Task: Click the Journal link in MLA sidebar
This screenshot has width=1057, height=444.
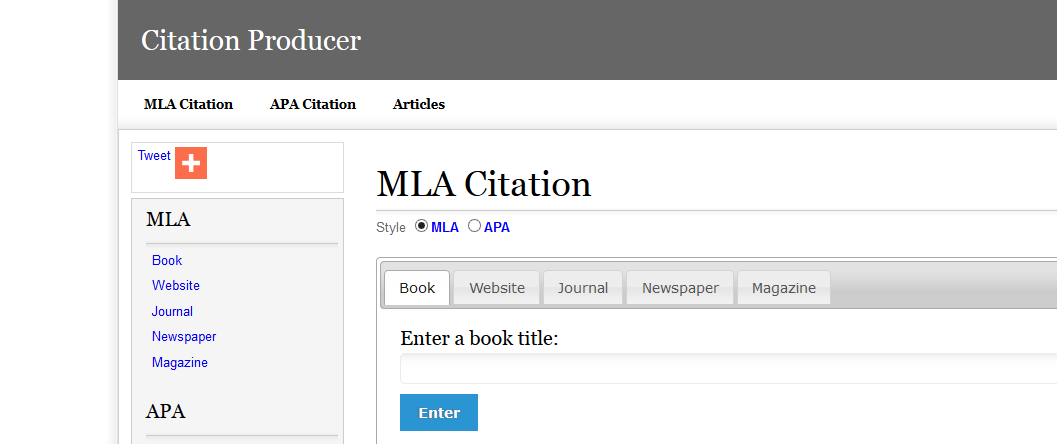Action: click(x=172, y=311)
